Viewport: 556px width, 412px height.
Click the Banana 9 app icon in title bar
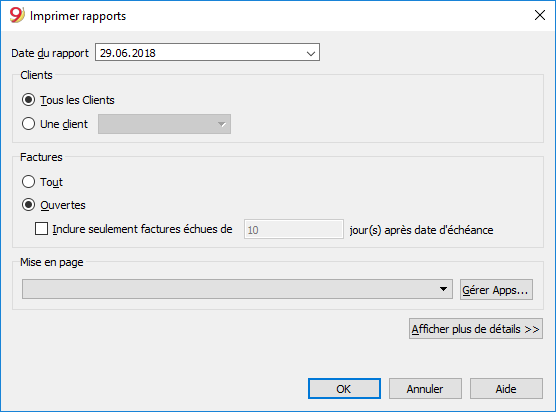point(17,15)
